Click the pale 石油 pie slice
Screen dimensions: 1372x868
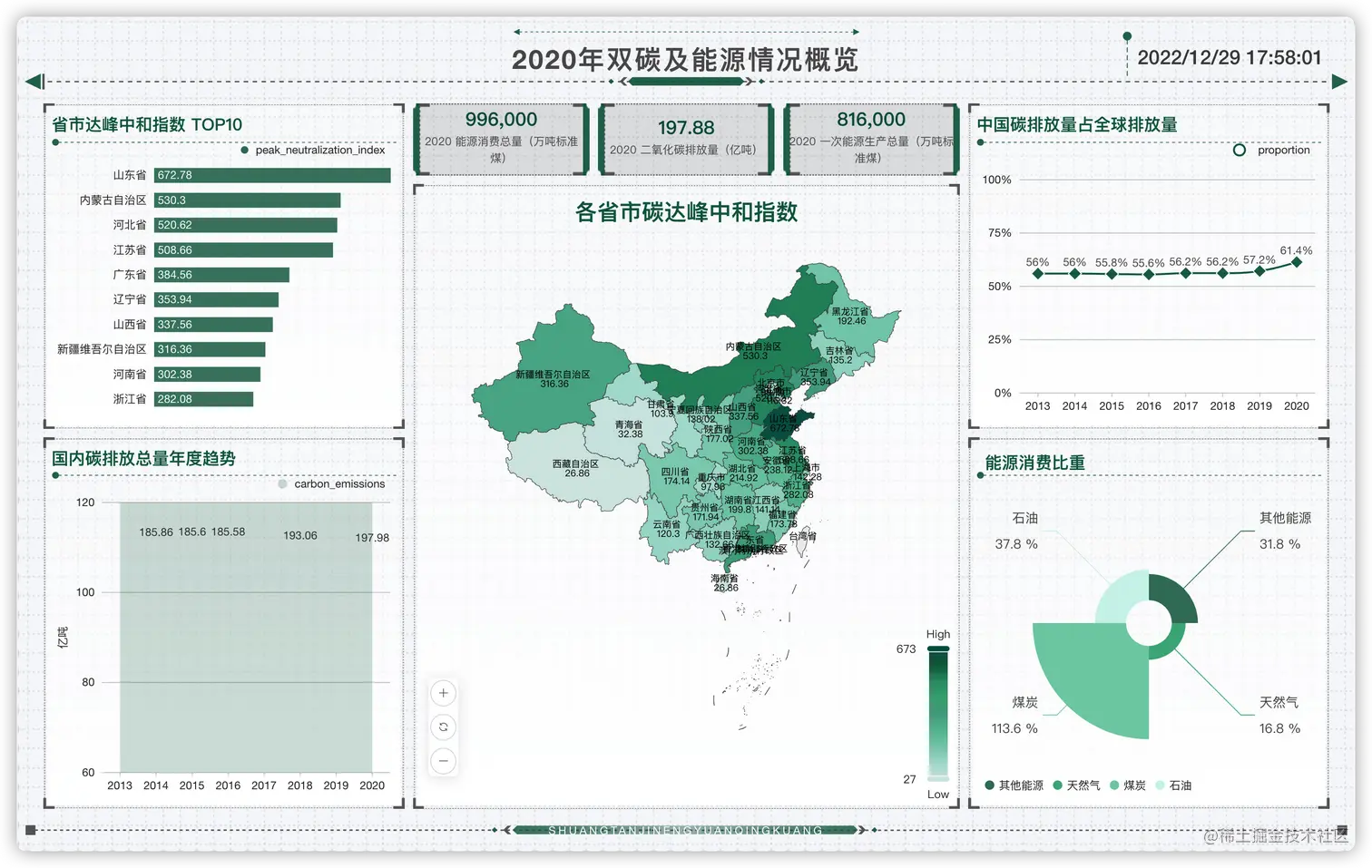click(1122, 597)
